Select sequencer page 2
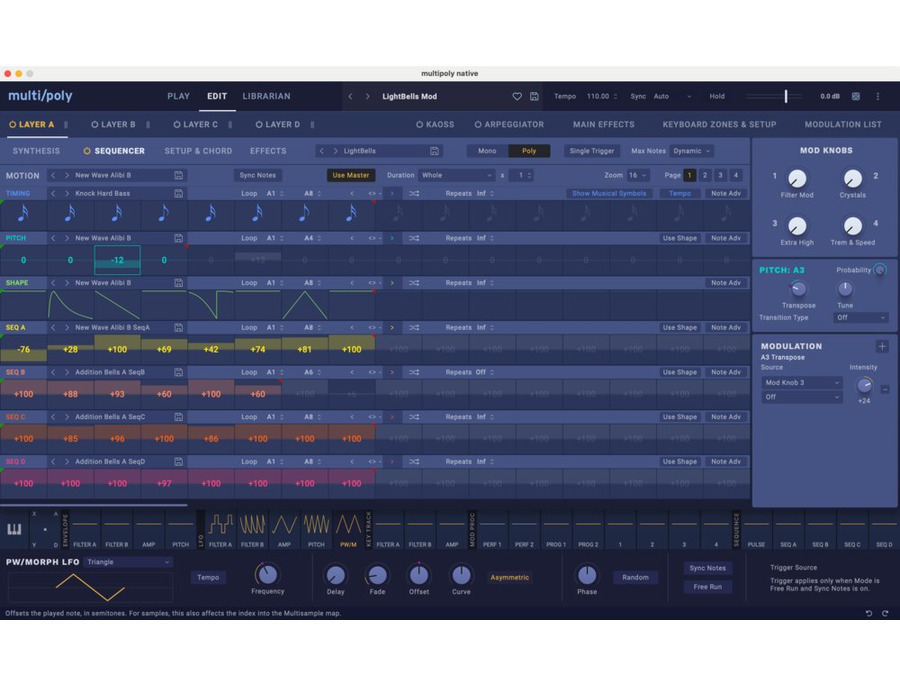 point(705,175)
